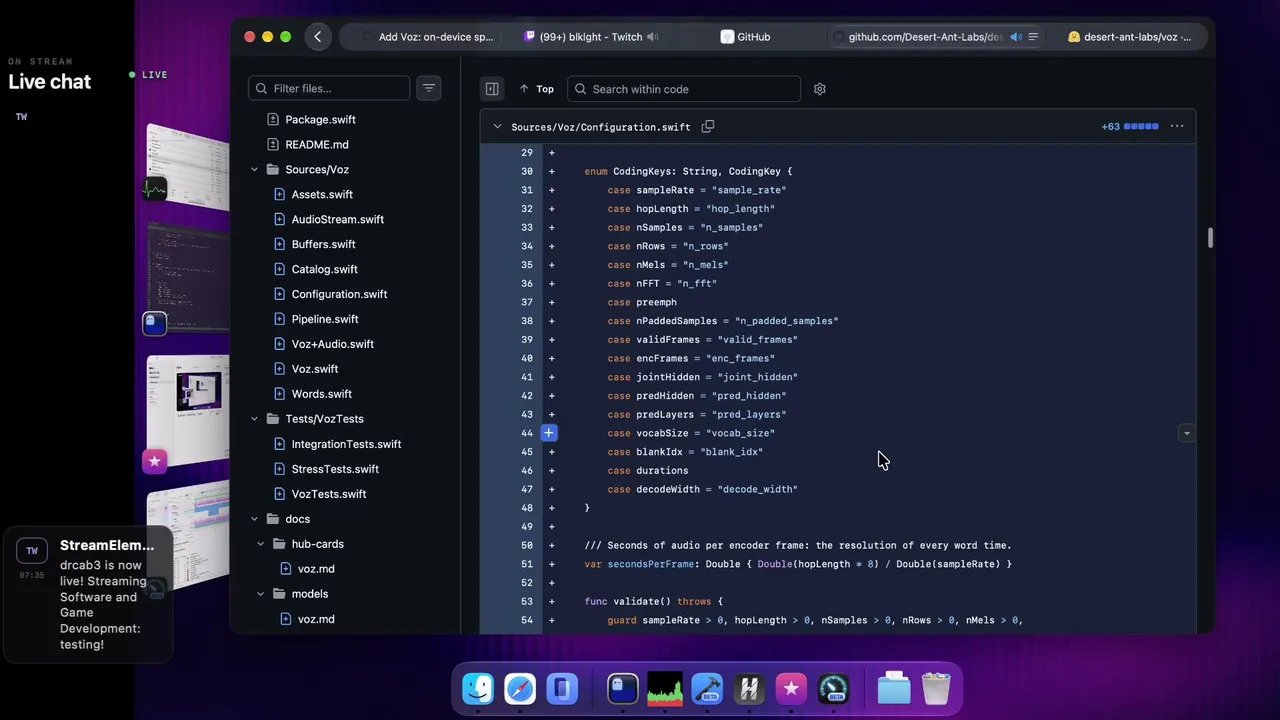Open Assets.swift file

(x=322, y=195)
